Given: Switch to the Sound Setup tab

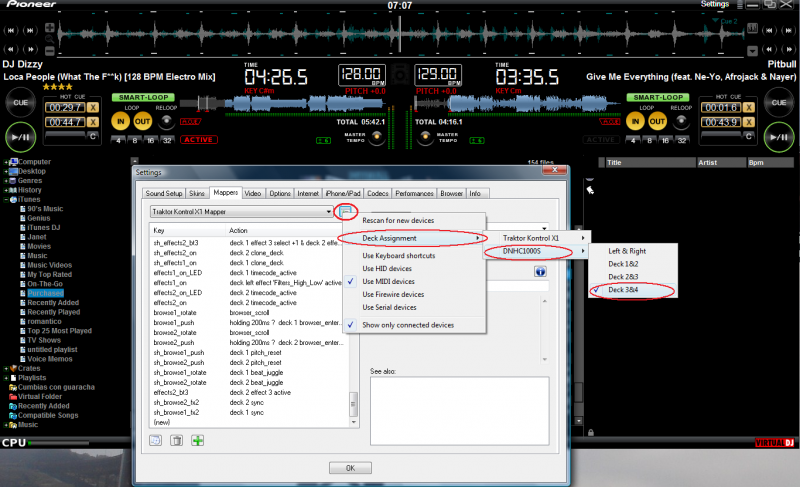Looking at the screenshot, I should pos(164,192).
